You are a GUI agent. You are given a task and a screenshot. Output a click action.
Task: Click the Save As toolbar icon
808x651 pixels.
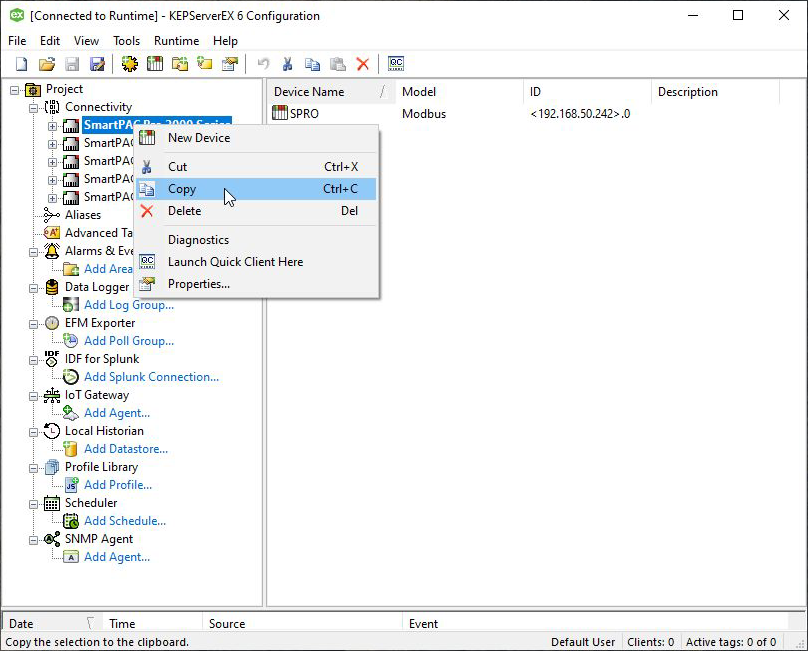[x=97, y=64]
